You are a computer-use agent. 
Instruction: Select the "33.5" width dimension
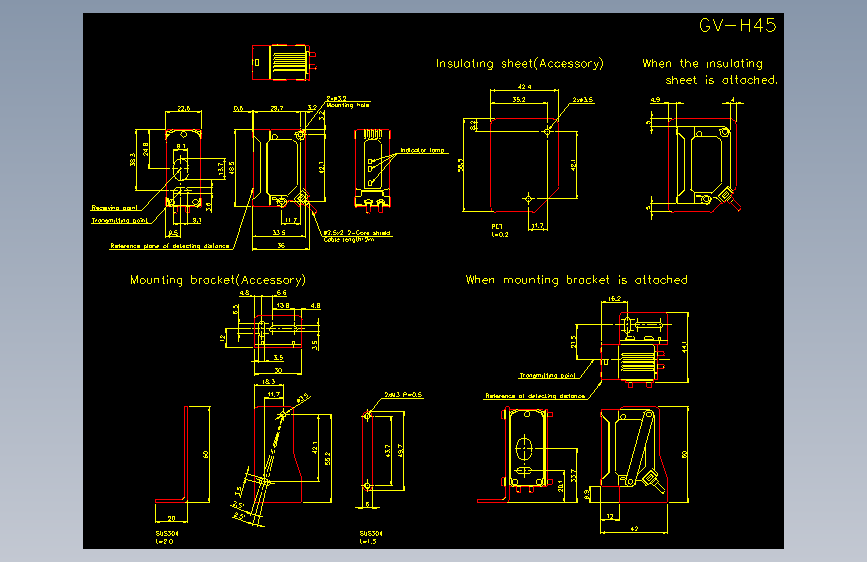click(x=279, y=233)
